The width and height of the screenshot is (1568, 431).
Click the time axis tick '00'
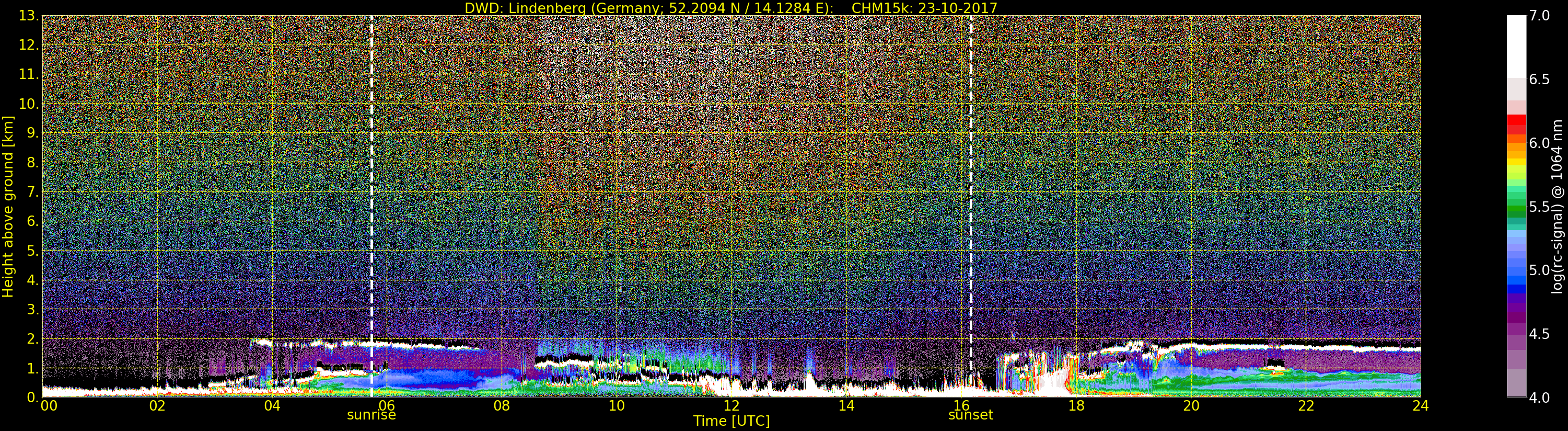tap(49, 405)
